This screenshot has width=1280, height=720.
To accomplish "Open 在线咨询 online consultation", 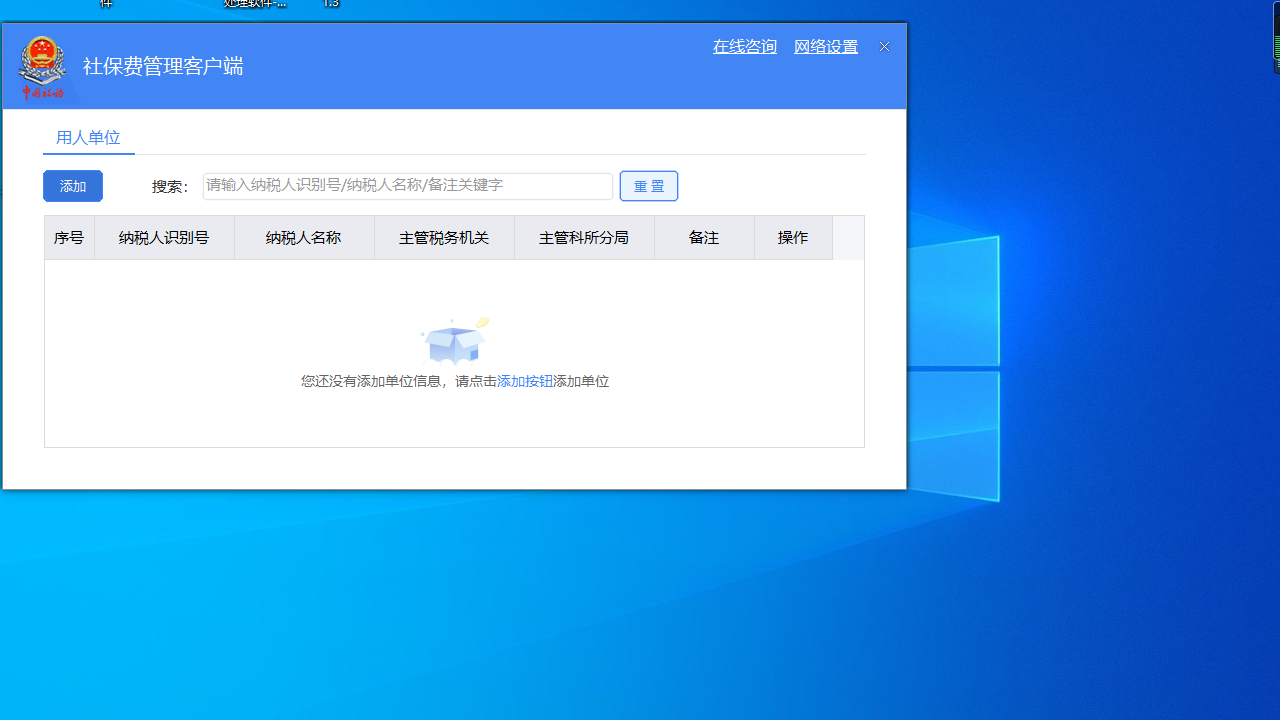I will point(744,46).
